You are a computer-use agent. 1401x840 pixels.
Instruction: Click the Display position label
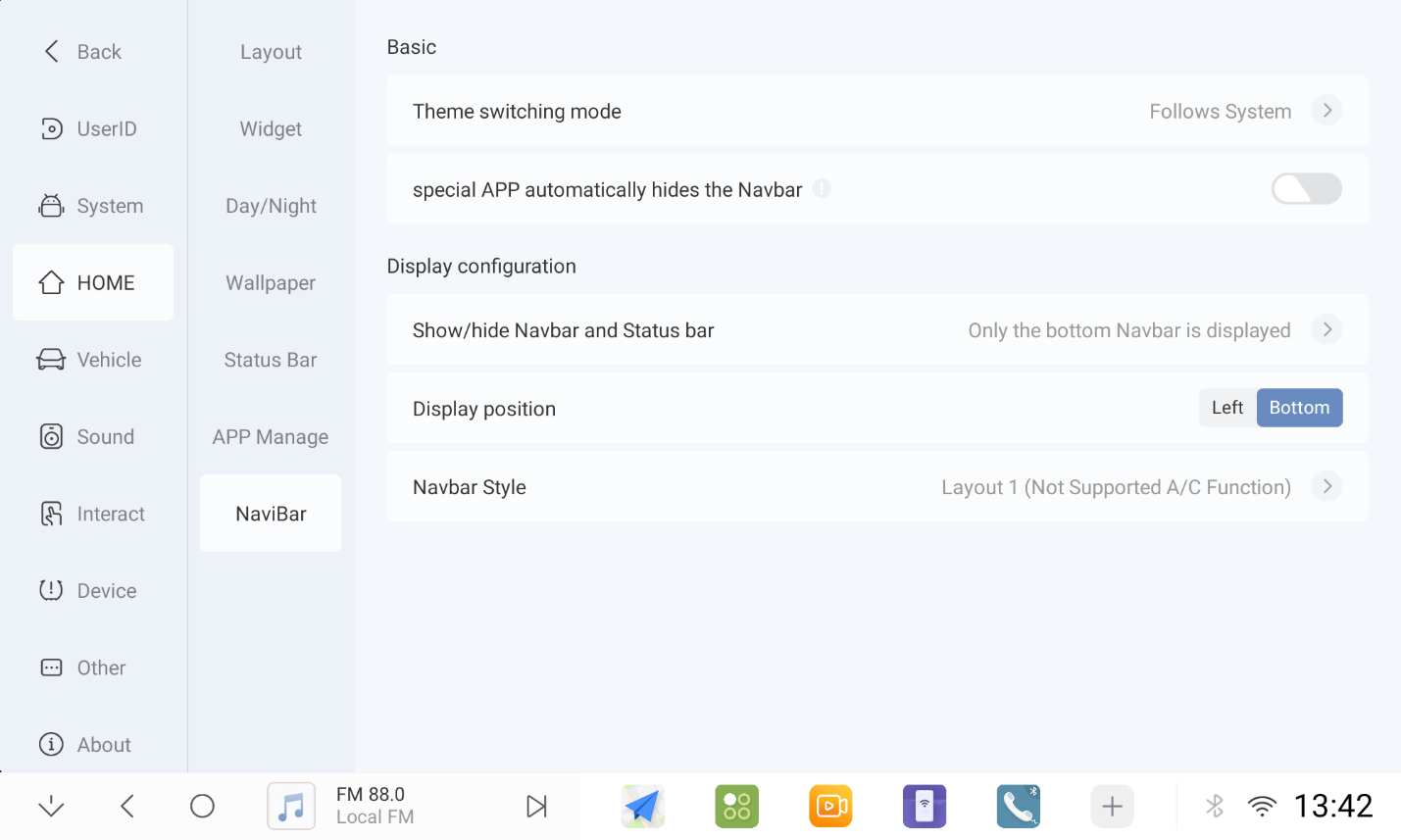point(484,409)
